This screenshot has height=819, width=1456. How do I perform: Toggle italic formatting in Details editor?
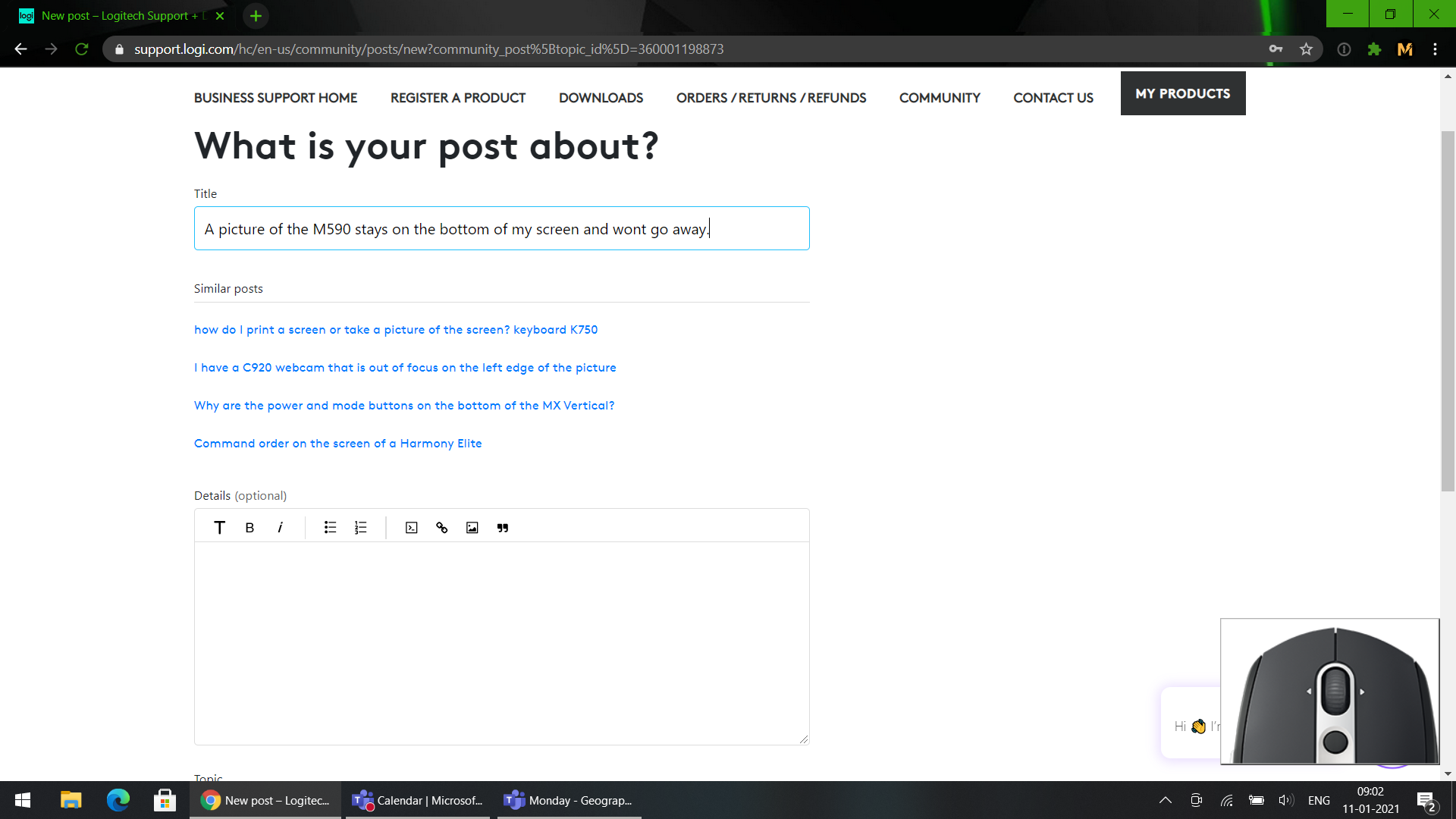280,528
